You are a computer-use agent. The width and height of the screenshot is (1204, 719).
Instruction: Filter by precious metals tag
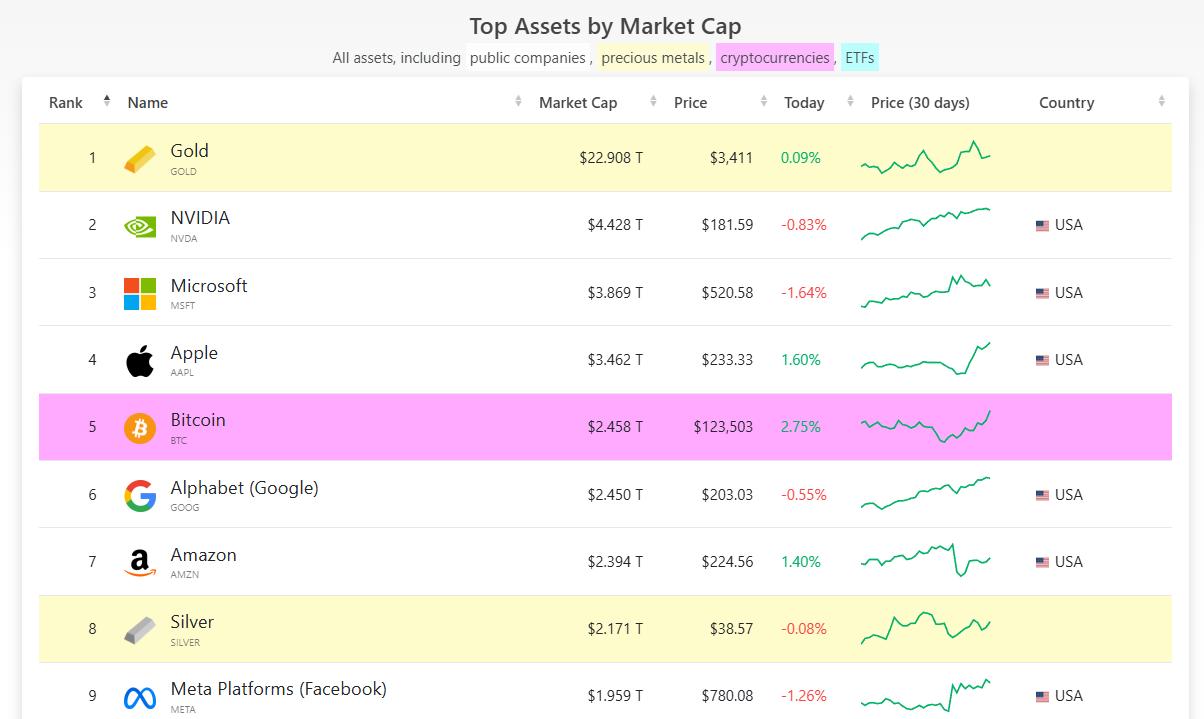pos(653,58)
